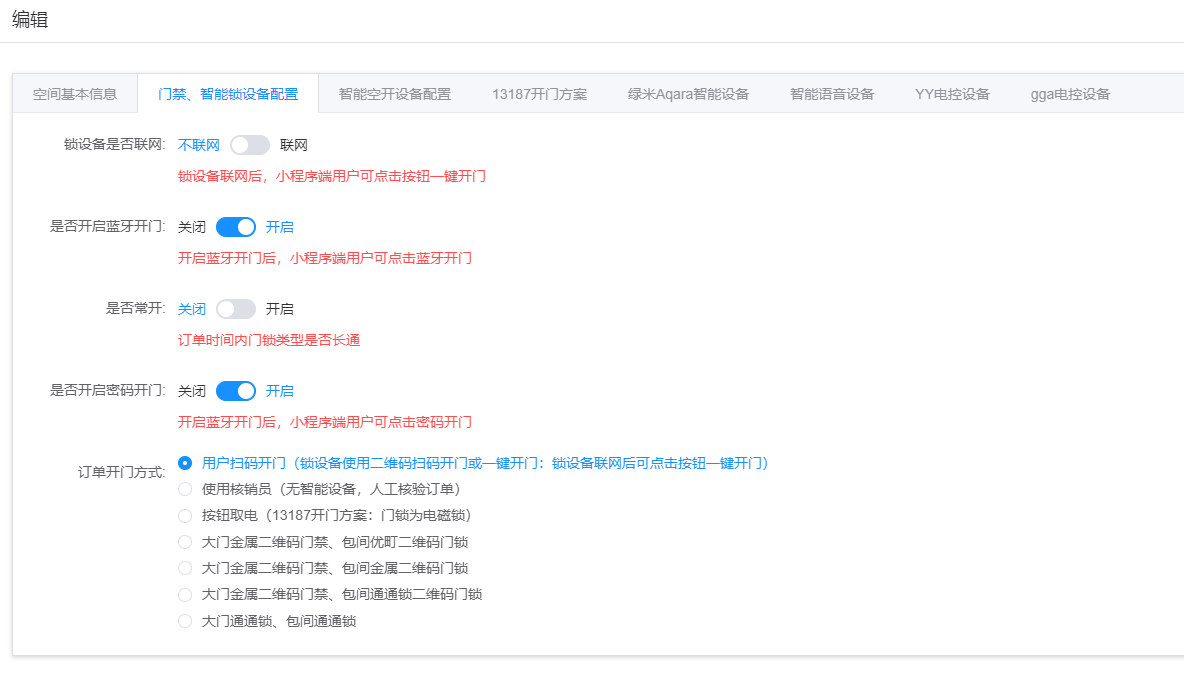This screenshot has width=1184, height=674.
Task: Enable the 是否常开 switch
Action: pyautogui.click(x=236, y=309)
